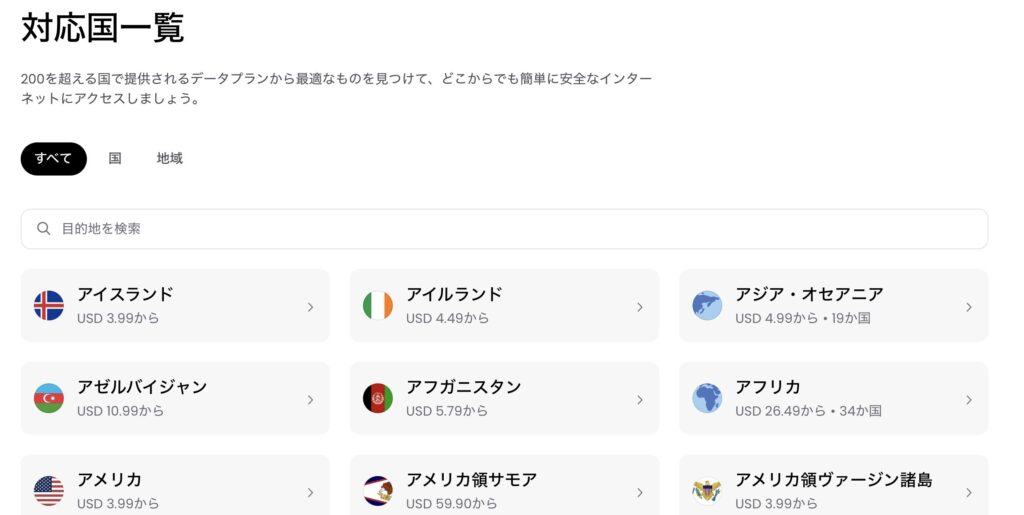This screenshot has width=1024, height=515.
Task: Click the Iceland flag icon
Action: tap(49, 305)
